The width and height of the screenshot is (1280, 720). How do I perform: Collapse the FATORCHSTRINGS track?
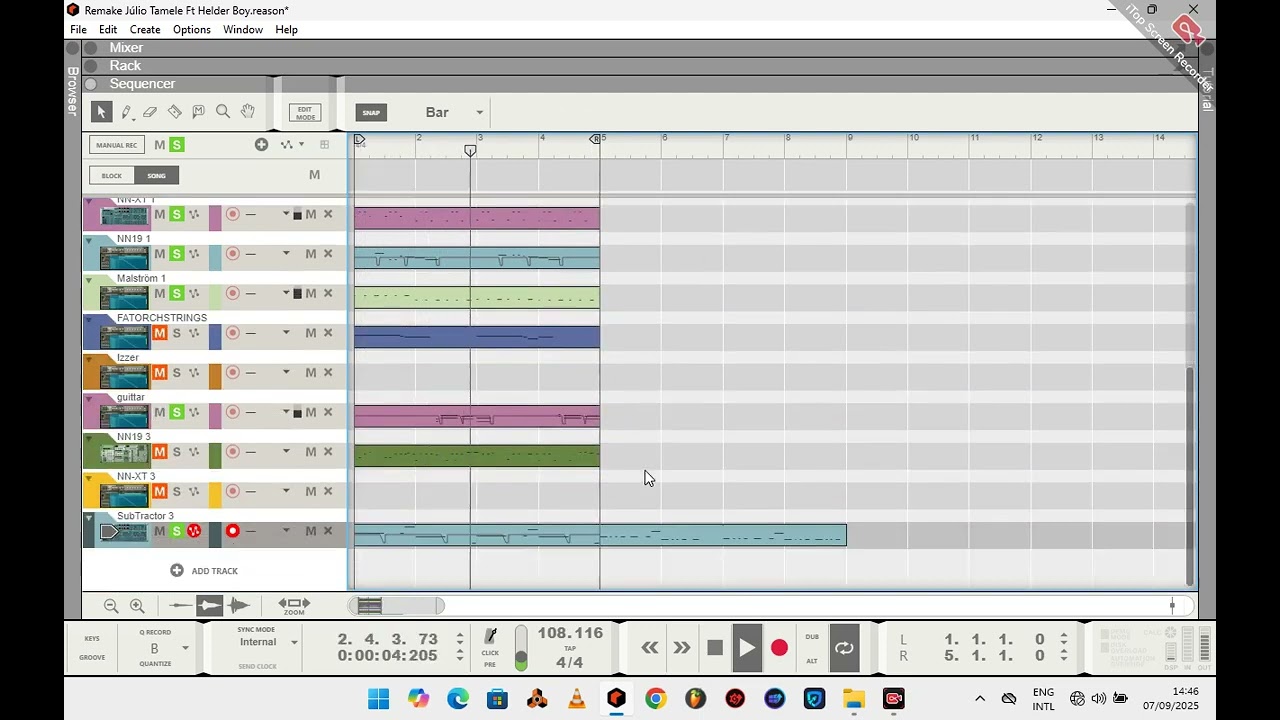[x=88, y=319]
